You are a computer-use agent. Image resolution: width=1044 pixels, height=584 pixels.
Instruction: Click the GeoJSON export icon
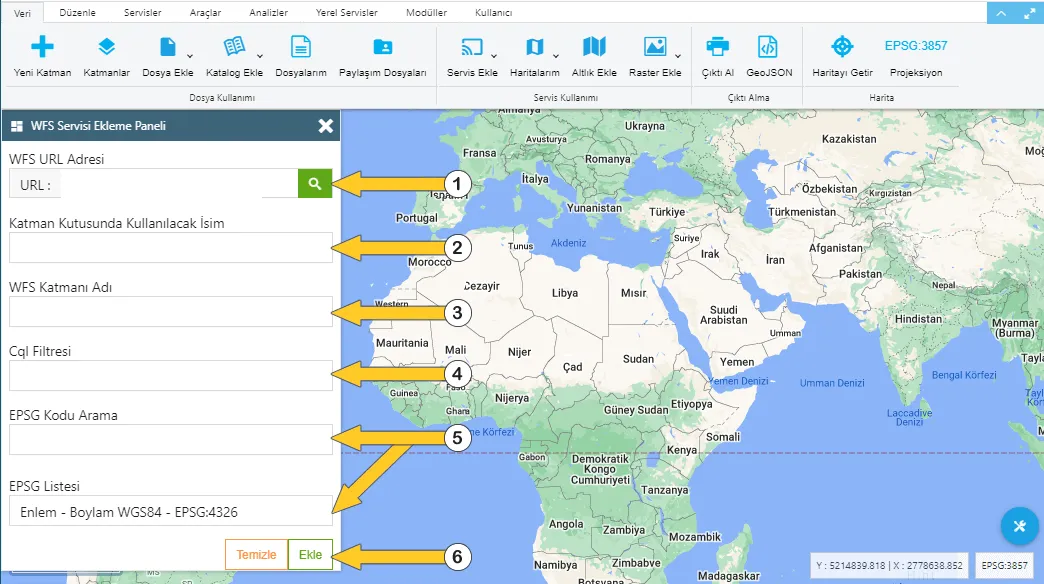(x=768, y=47)
